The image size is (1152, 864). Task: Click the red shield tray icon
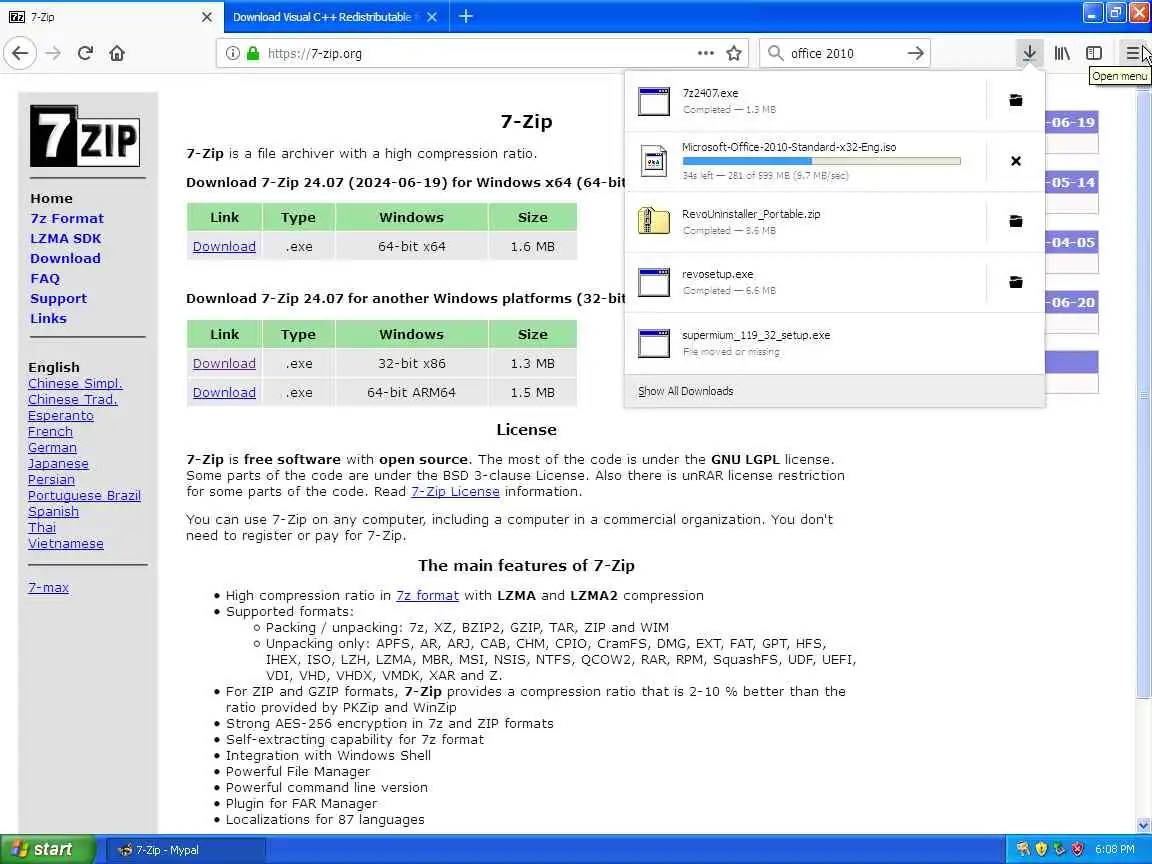click(1077, 849)
